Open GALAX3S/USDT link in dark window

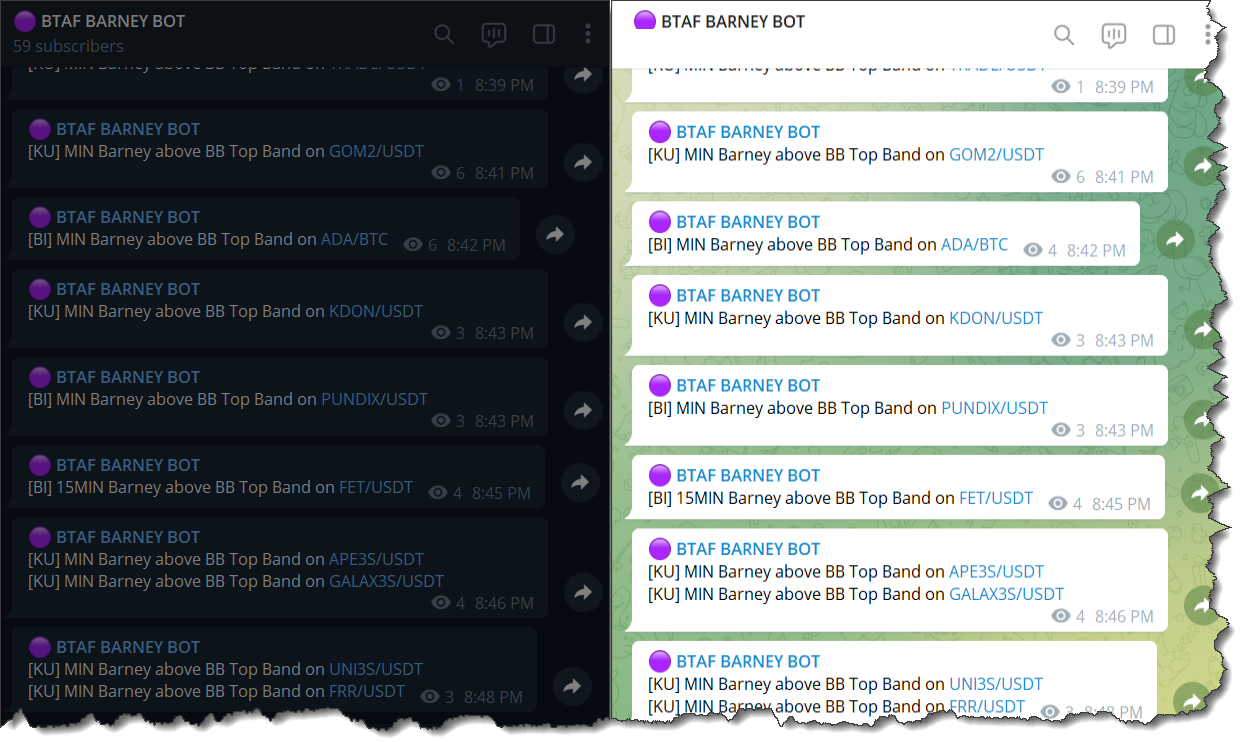[x=386, y=581]
